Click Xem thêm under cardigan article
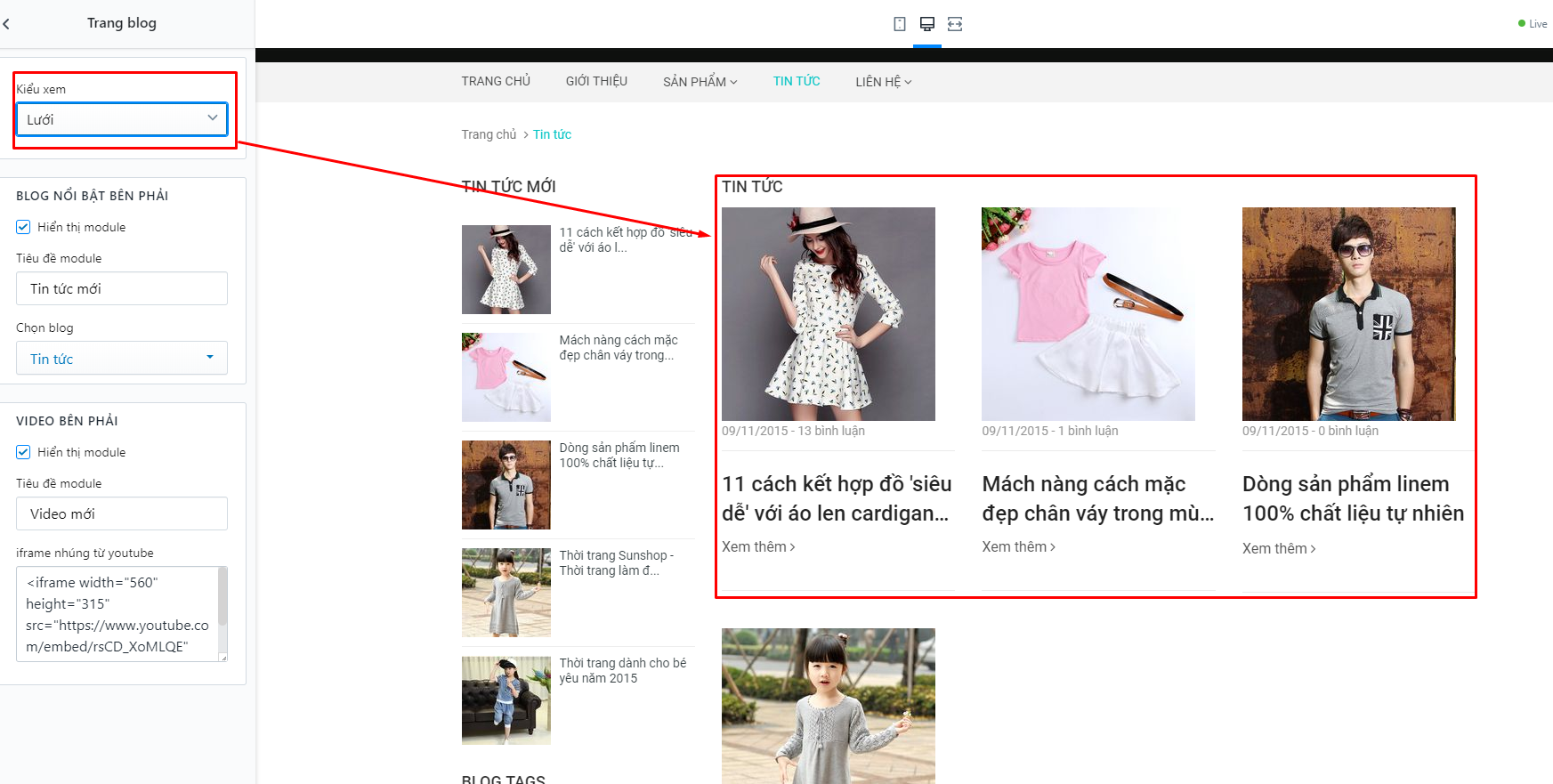This screenshot has width=1553, height=784. (758, 546)
